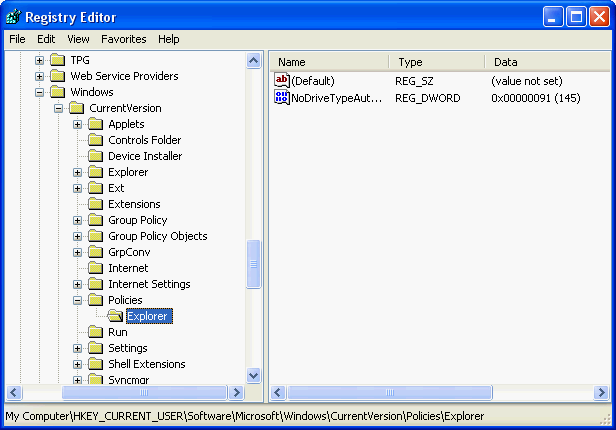Open the View menu
Screen dimensions: 616x430
[78, 39]
